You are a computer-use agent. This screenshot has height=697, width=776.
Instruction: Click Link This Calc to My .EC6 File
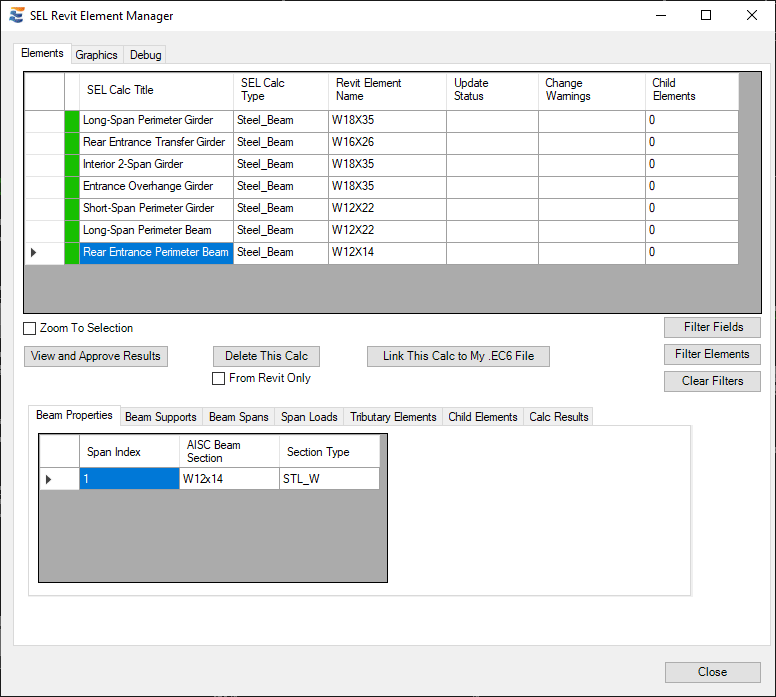458,356
